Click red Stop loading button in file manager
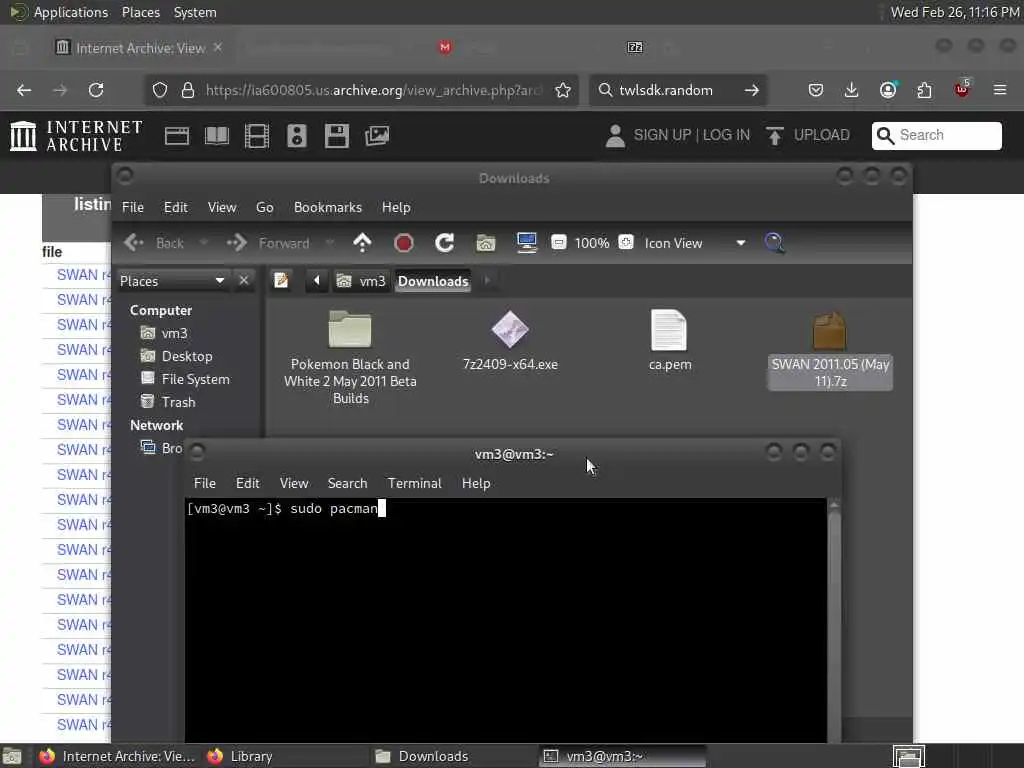Image resolution: width=1024 pixels, height=768 pixels. tap(404, 243)
